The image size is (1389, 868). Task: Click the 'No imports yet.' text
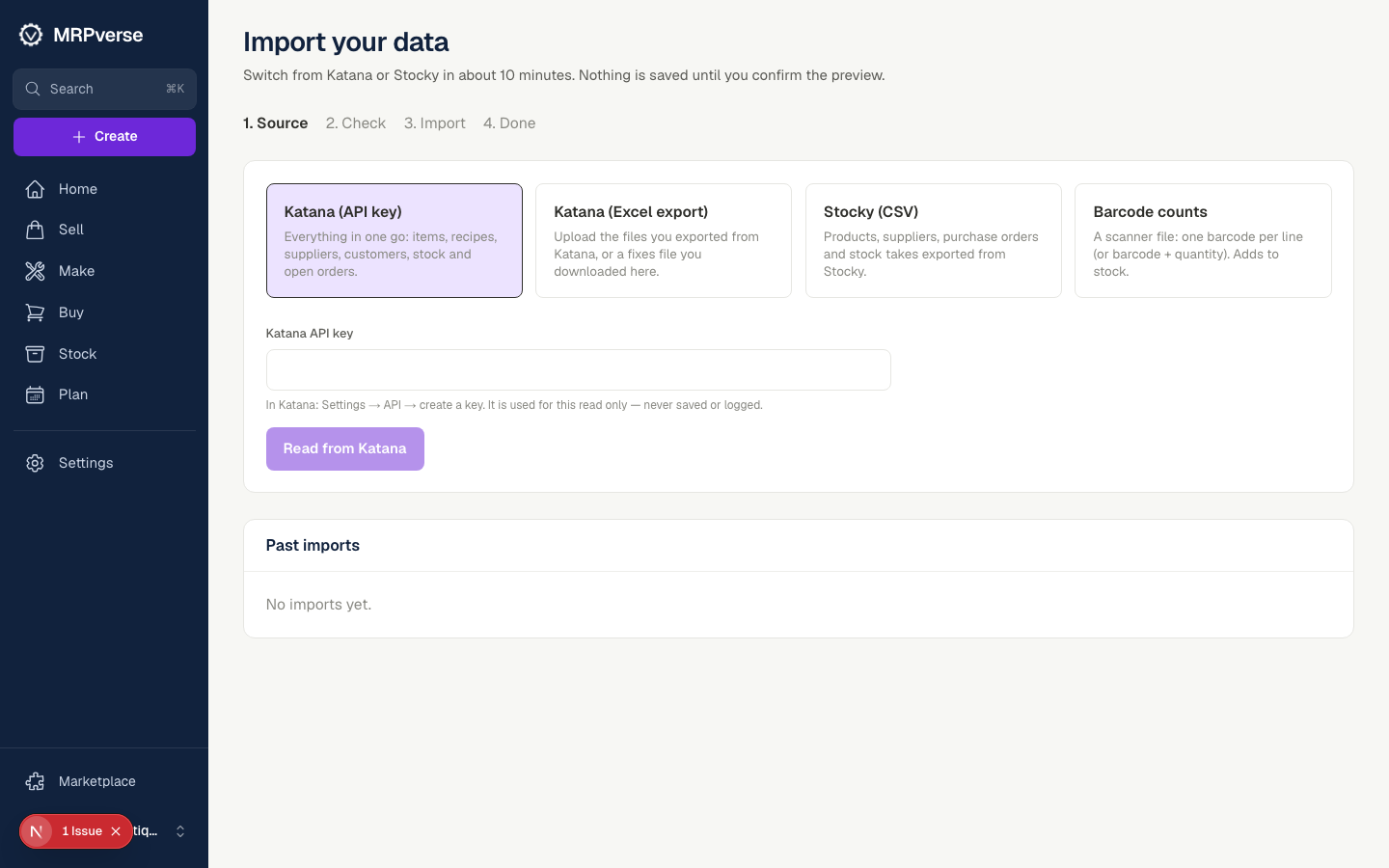[318, 605]
